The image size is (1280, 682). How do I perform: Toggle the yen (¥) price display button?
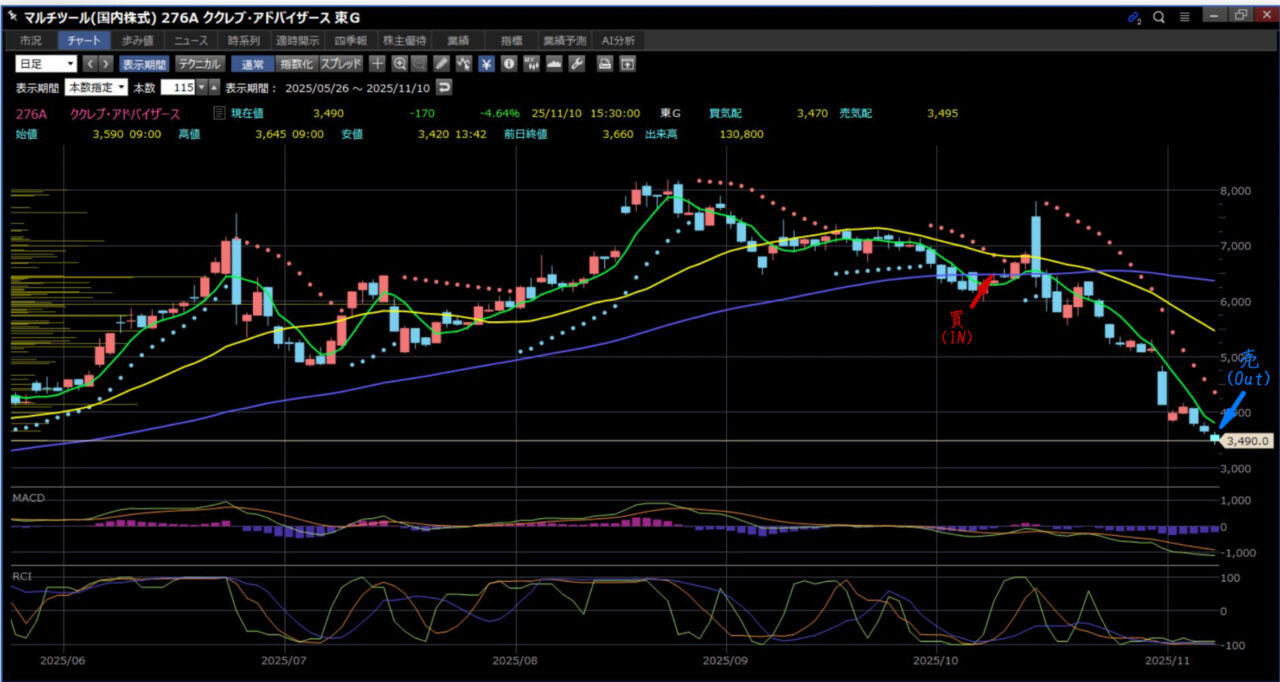coord(486,64)
